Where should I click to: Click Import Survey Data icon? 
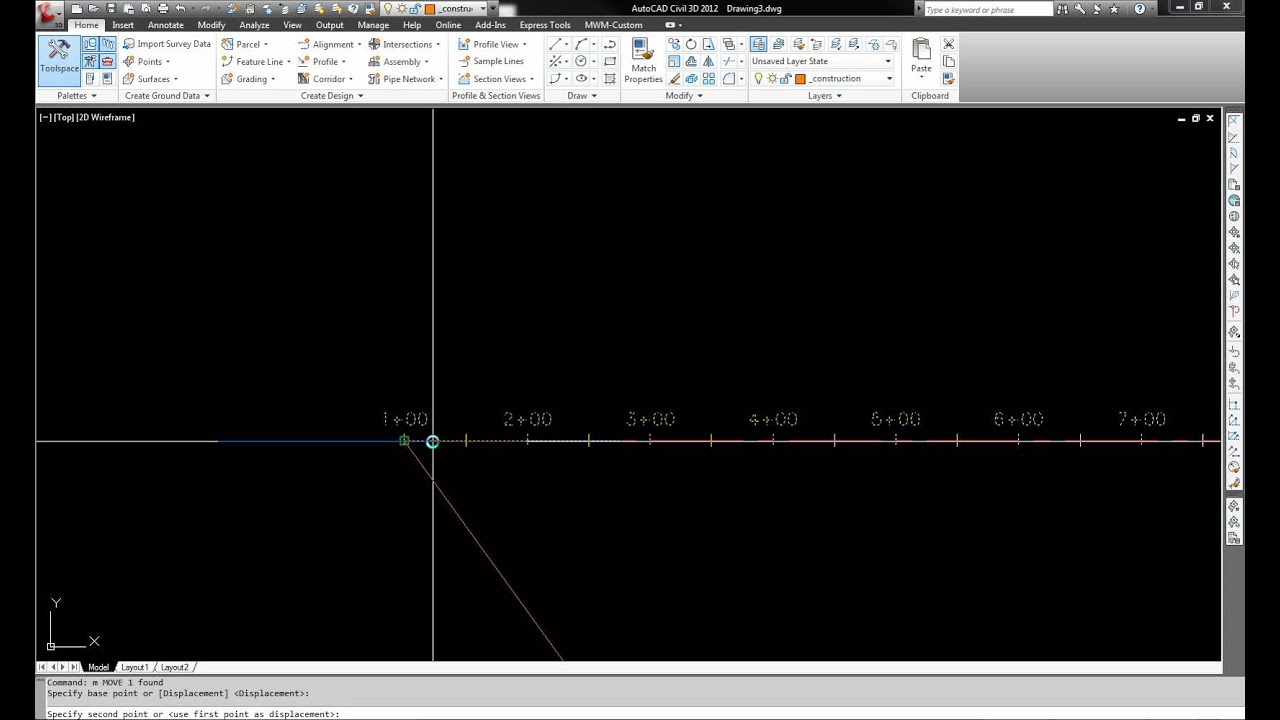129,44
